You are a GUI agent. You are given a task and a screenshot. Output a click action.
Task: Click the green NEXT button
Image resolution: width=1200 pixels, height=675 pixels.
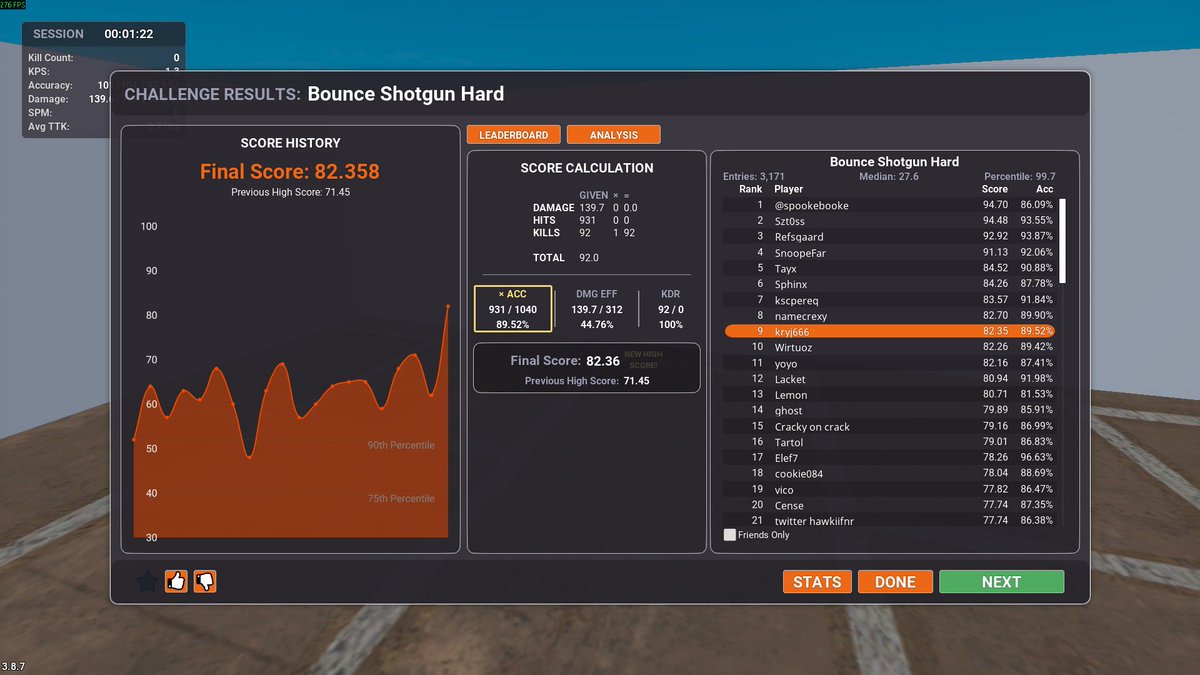(1001, 582)
